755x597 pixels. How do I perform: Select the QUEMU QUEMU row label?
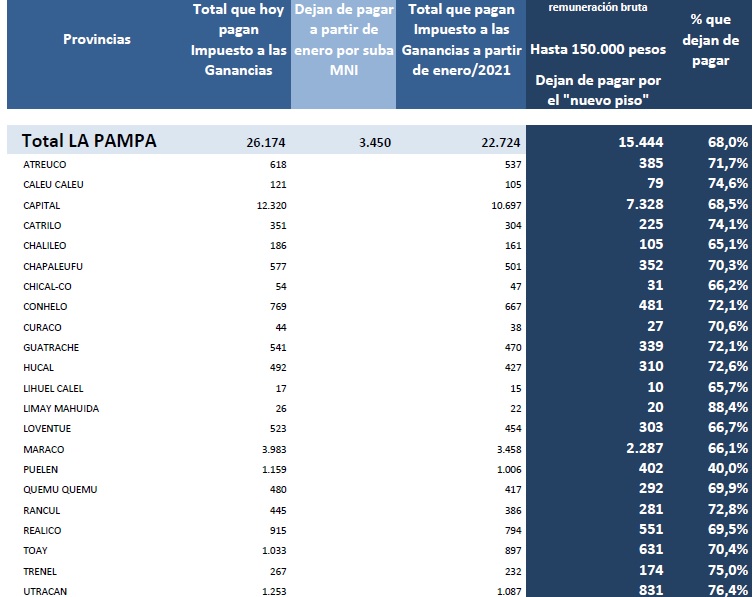[x=60, y=490]
